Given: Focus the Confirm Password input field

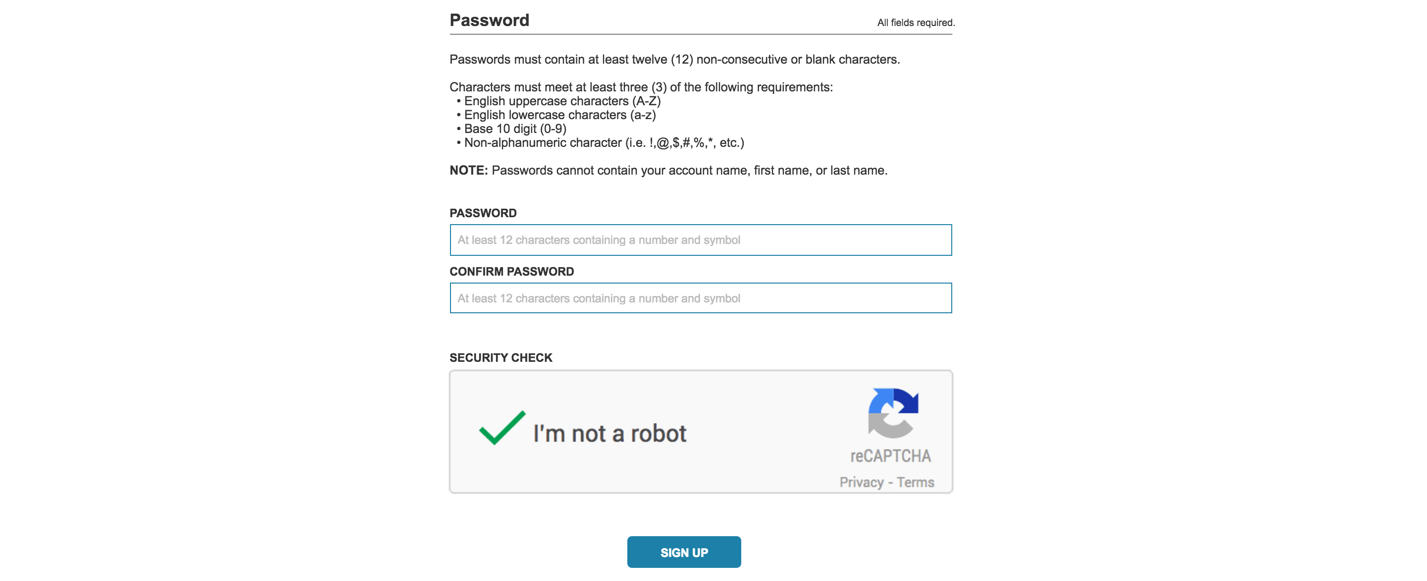Looking at the screenshot, I should point(700,298).
